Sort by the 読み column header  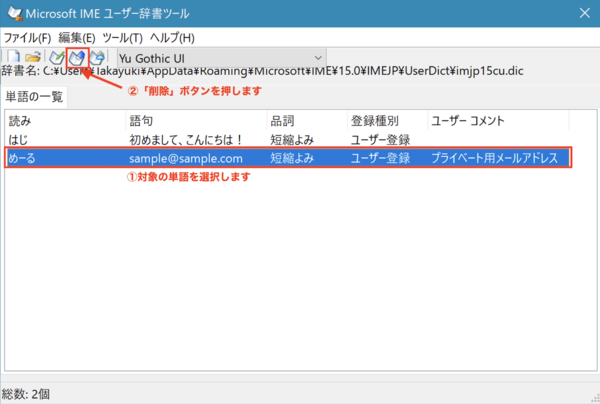(66, 121)
